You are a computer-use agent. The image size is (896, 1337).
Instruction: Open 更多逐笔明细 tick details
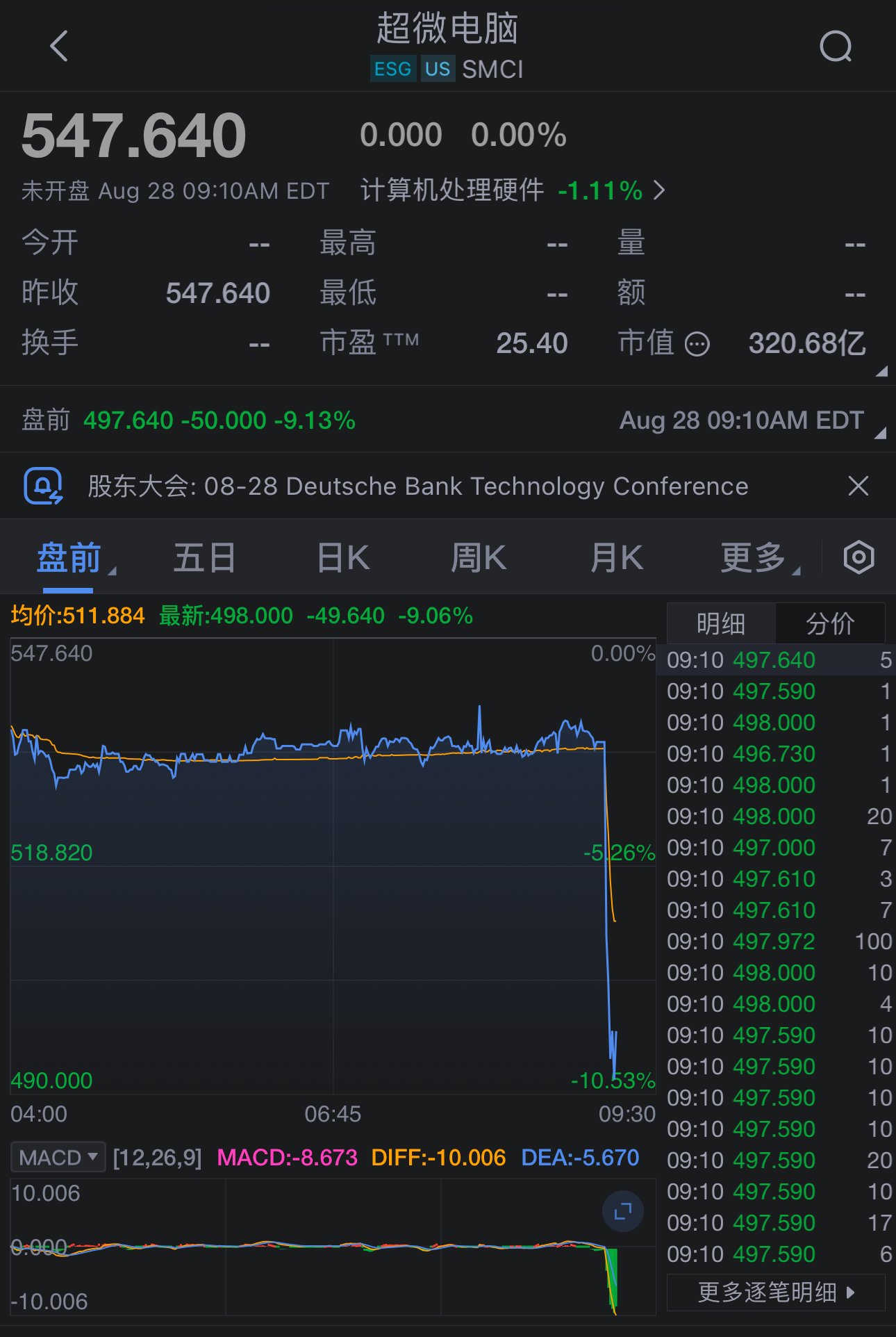pos(776,1293)
